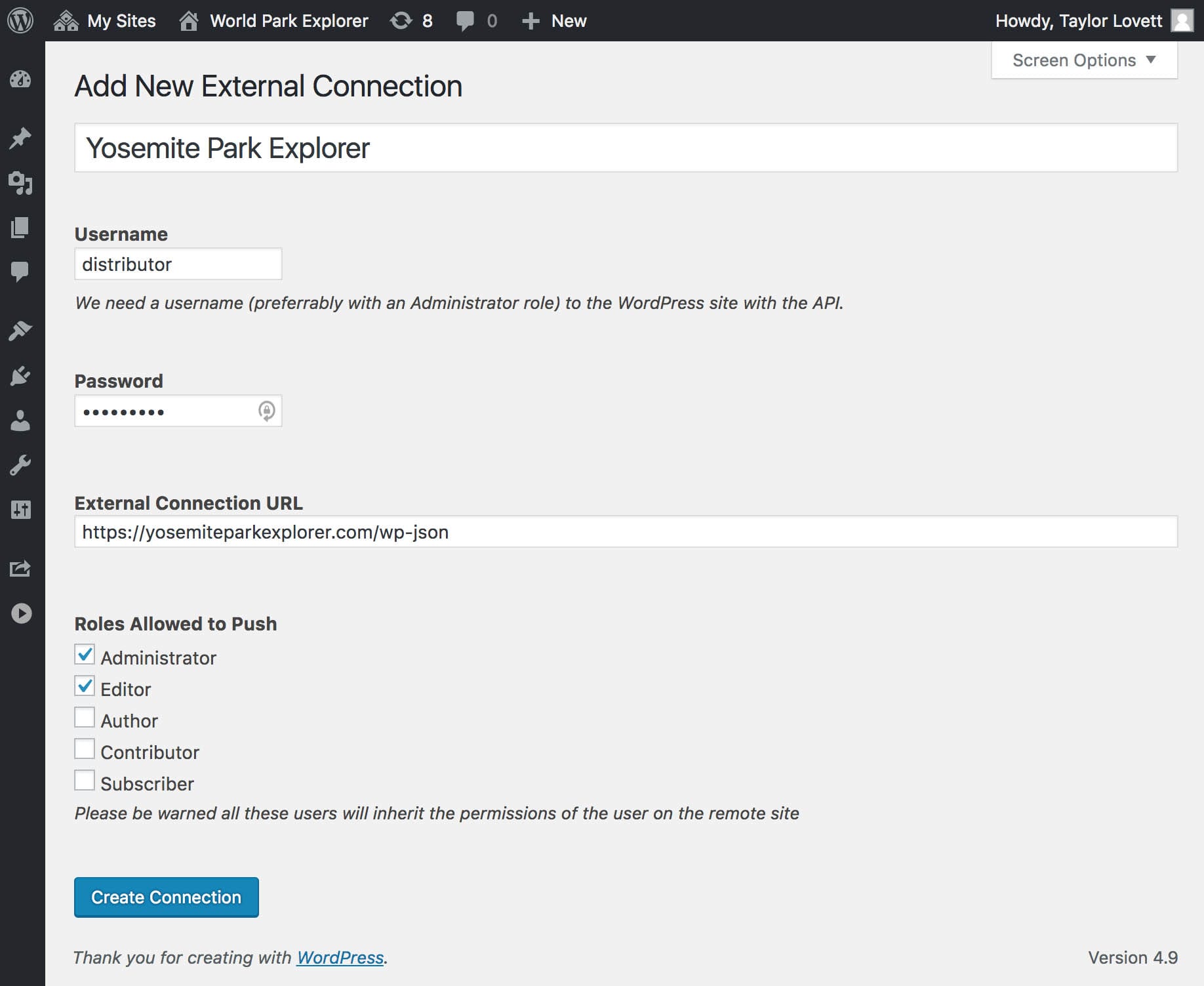Click the Username field label
Image resolution: width=1204 pixels, height=986 pixels.
tap(121, 234)
